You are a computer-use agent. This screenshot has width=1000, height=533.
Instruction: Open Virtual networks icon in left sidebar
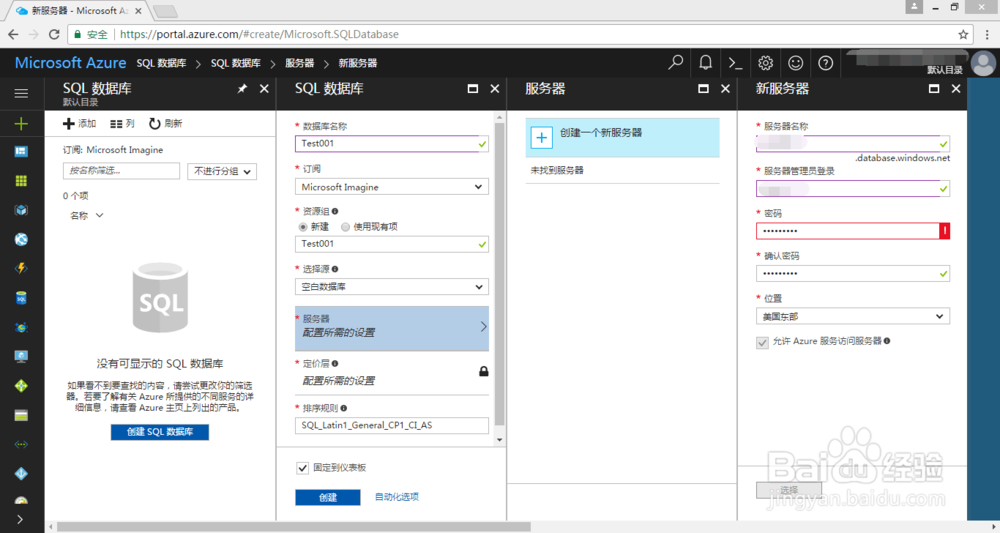point(21,444)
